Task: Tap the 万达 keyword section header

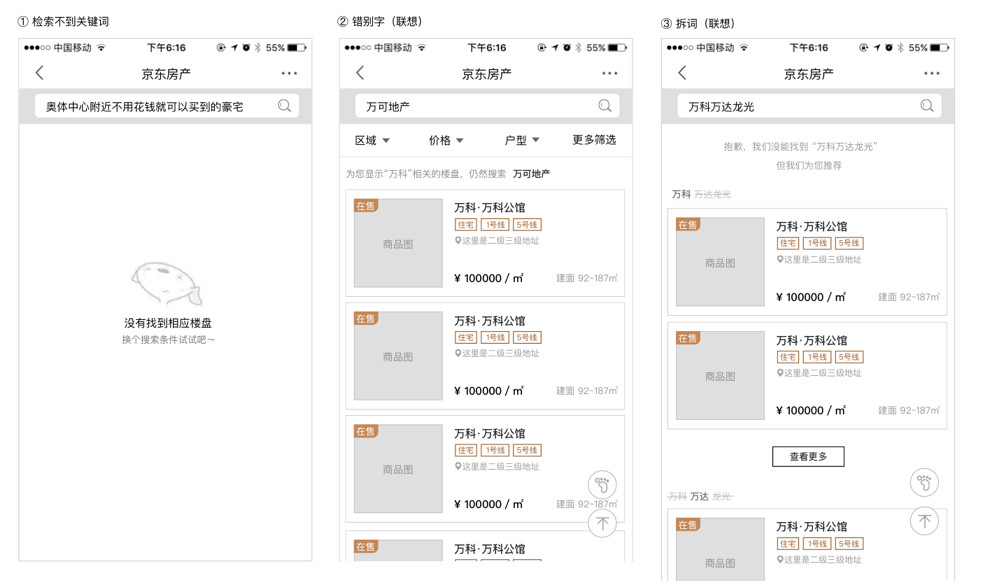Action: pyautogui.click(x=699, y=497)
